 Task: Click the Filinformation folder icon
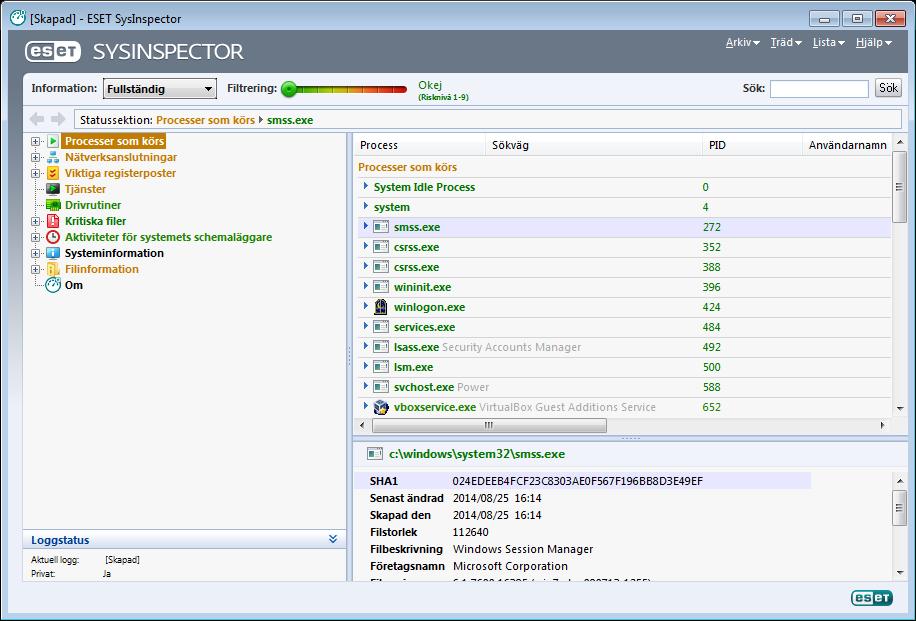click(x=53, y=269)
